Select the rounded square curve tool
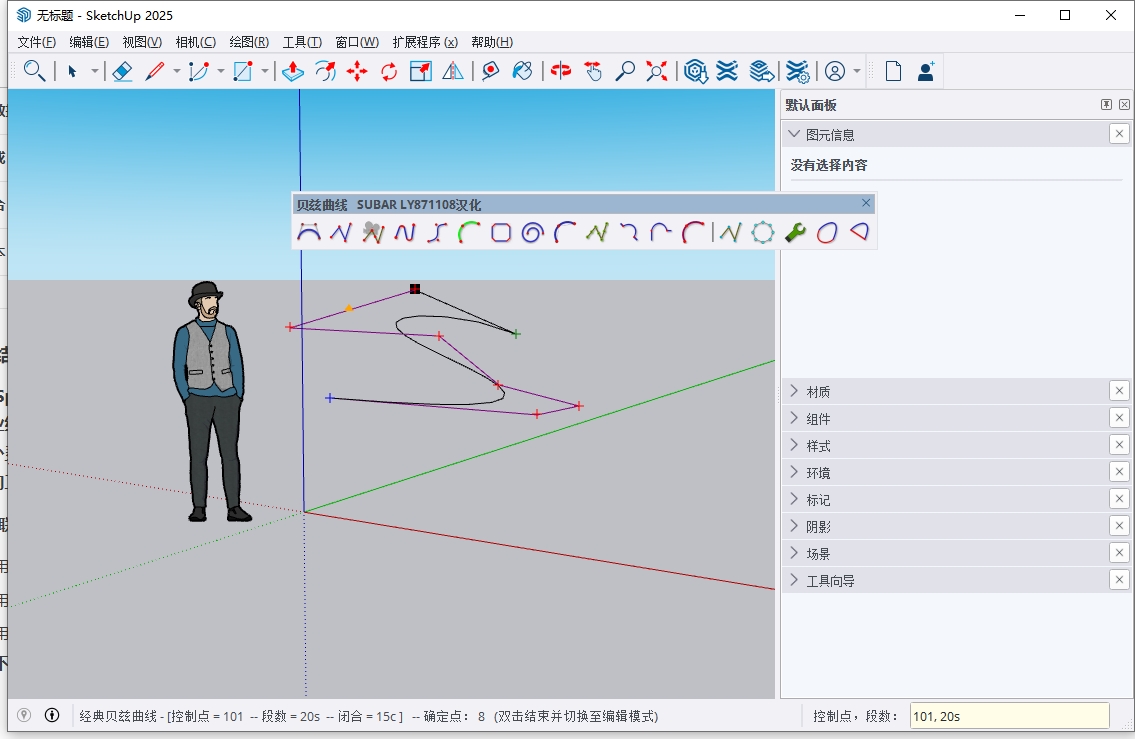Image resolution: width=1135 pixels, height=739 pixels. pos(500,232)
